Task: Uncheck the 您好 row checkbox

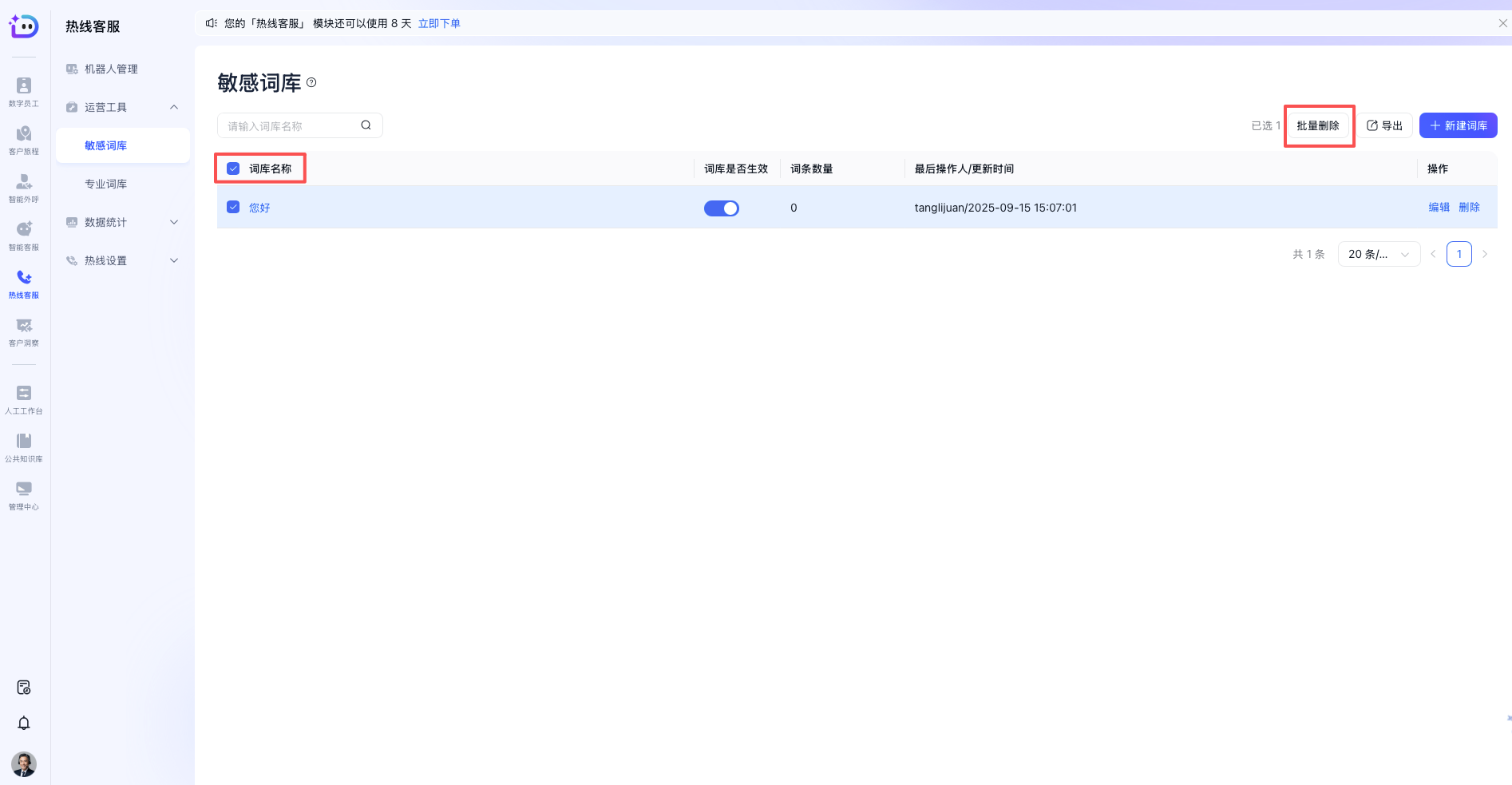Action: (x=233, y=207)
